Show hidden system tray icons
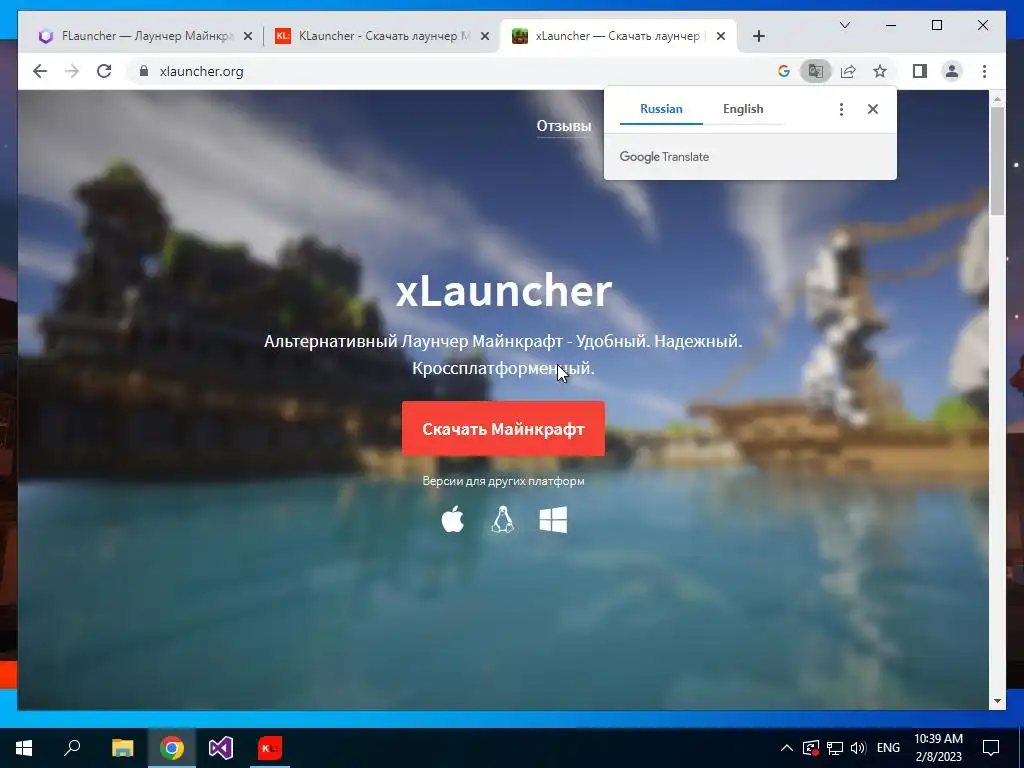This screenshot has height=768, width=1024. [x=787, y=748]
